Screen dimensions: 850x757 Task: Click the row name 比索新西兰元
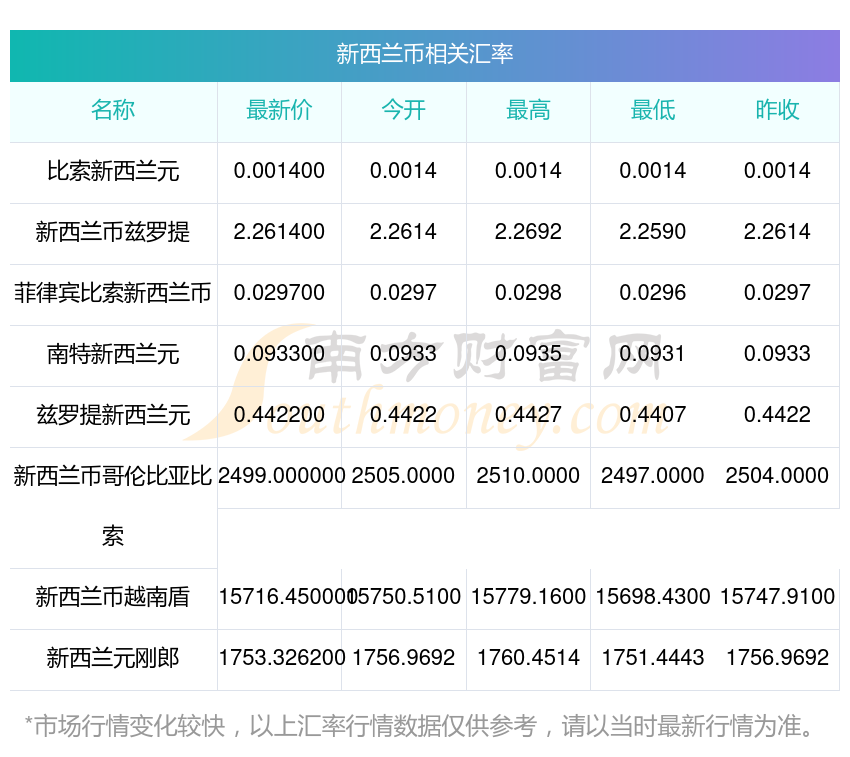click(x=113, y=171)
